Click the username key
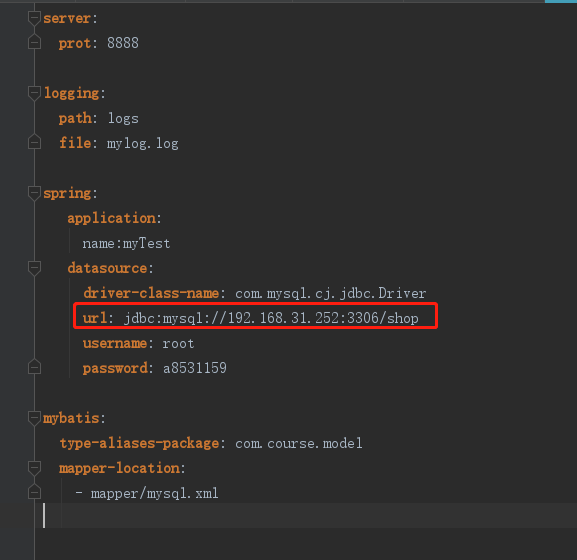 click(x=115, y=343)
